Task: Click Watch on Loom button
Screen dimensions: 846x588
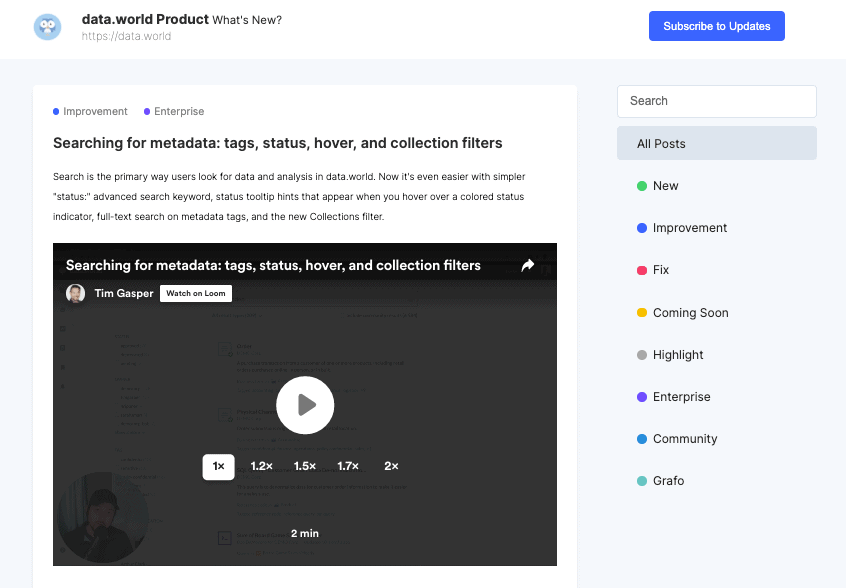Action: [x=196, y=293]
